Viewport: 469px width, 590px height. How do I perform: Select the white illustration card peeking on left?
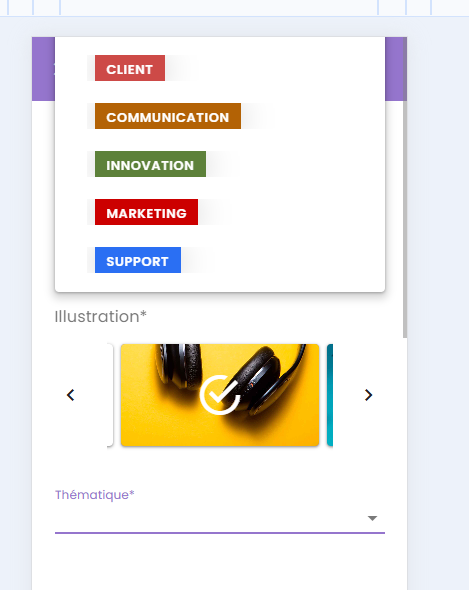pos(110,395)
